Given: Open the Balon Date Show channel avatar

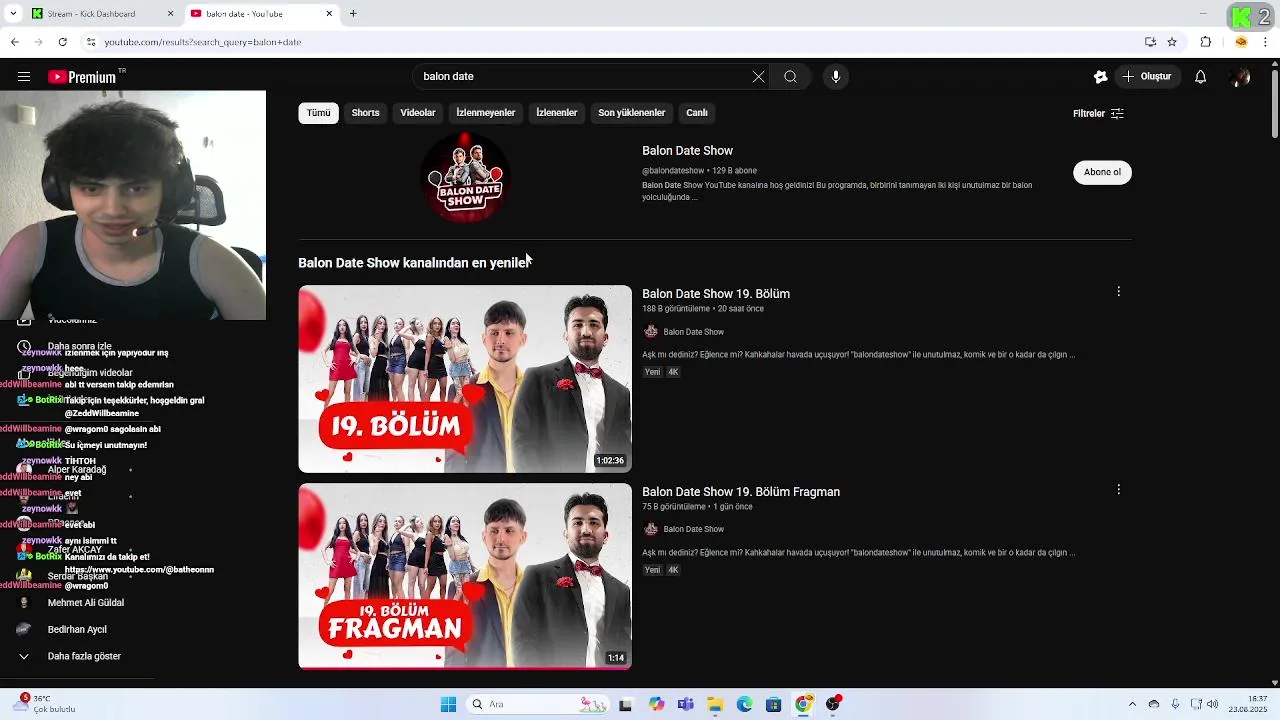Looking at the screenshot, I should click(465, 177).
